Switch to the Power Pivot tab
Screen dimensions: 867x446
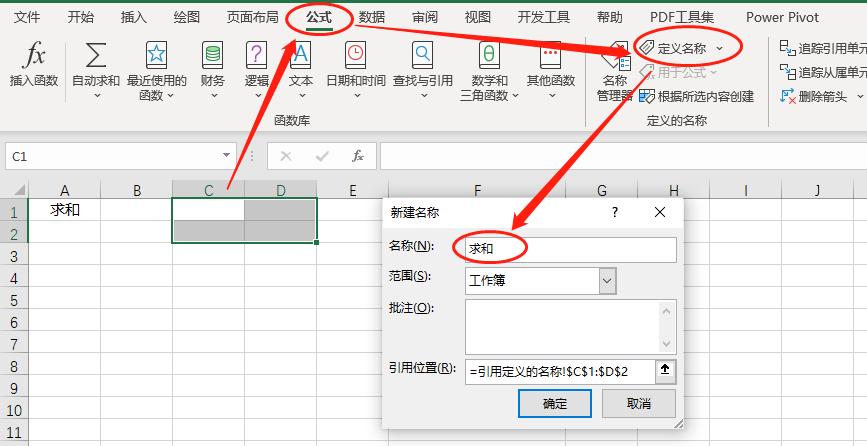[782, 17]
